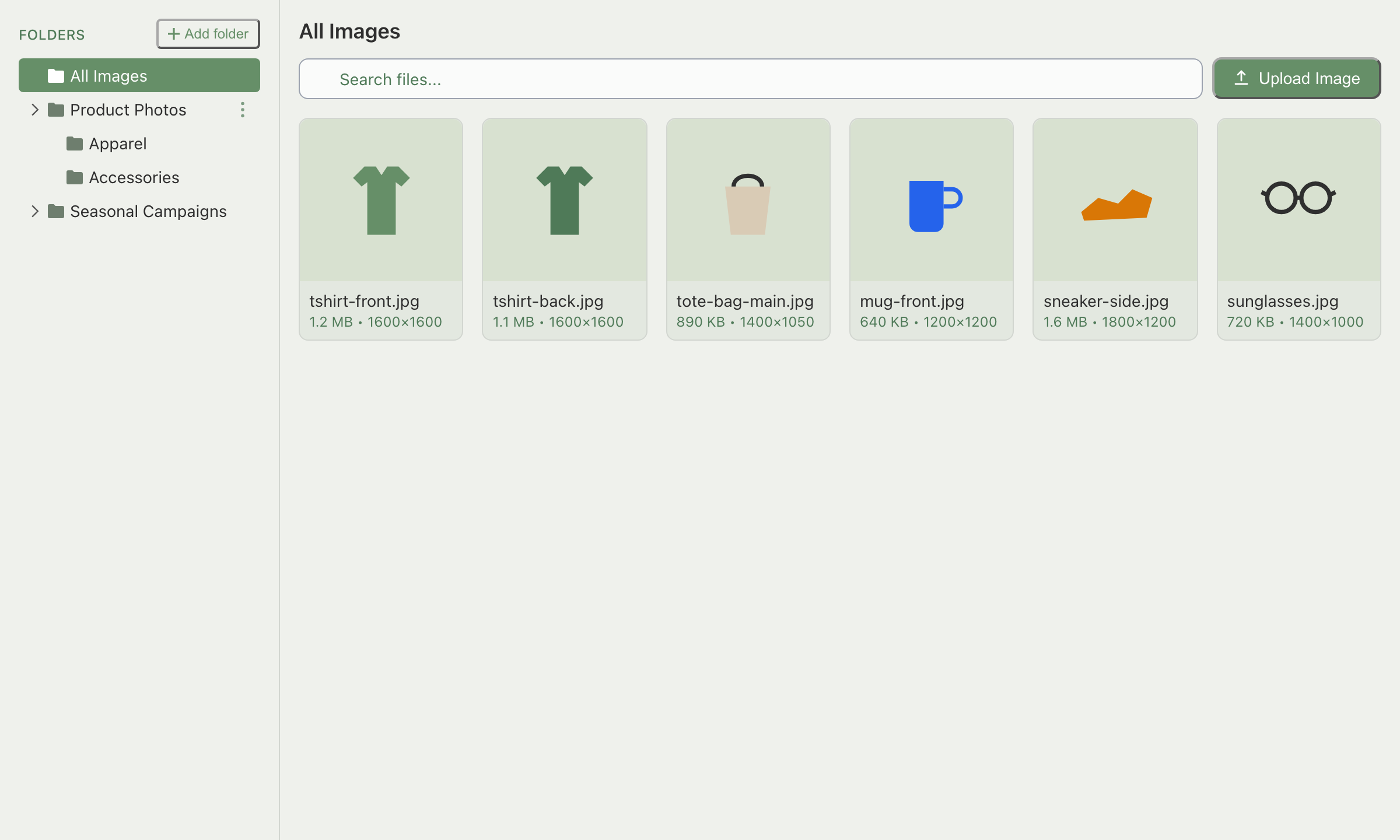
Task: Select the All Images folder
Action: [139, 76]
